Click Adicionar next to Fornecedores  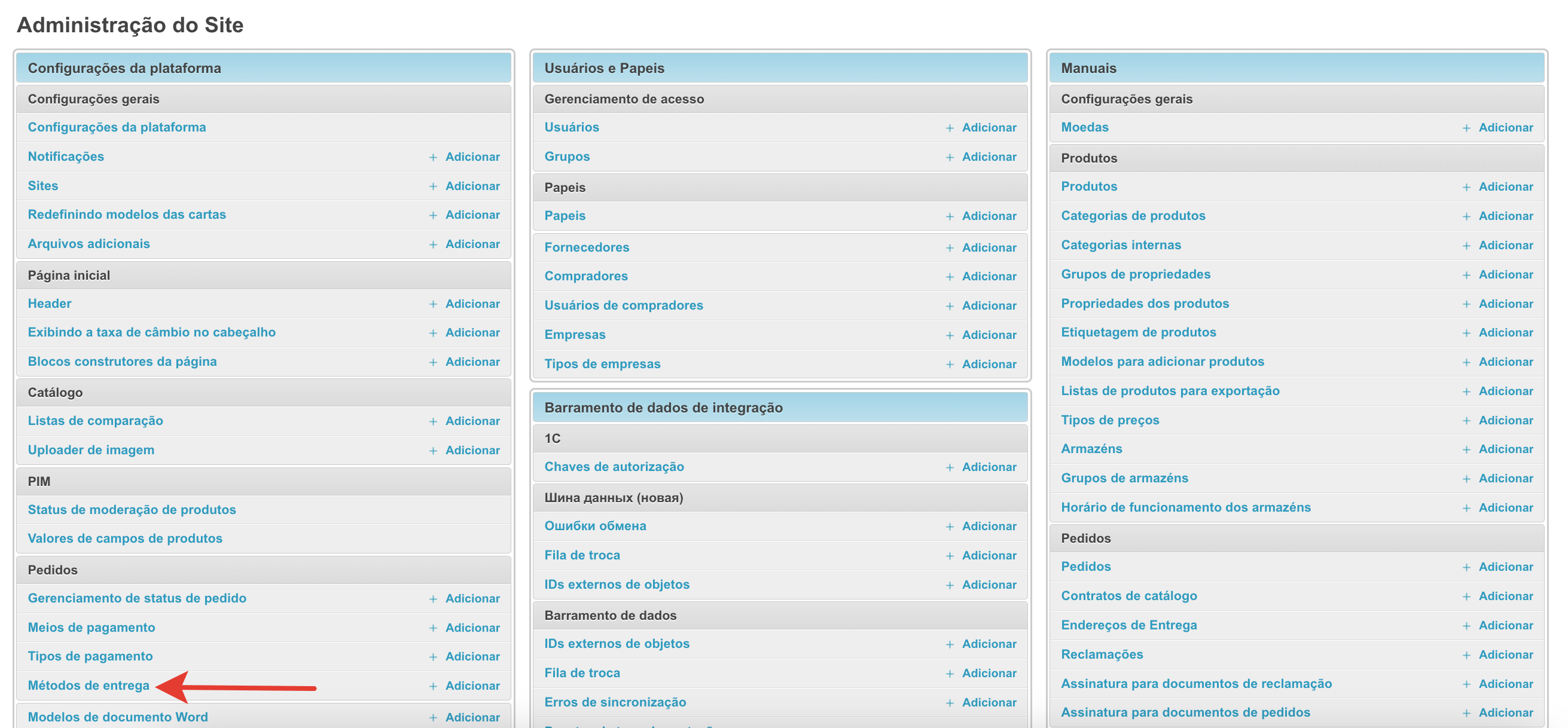pyautogui.click(x=989, y=247)
